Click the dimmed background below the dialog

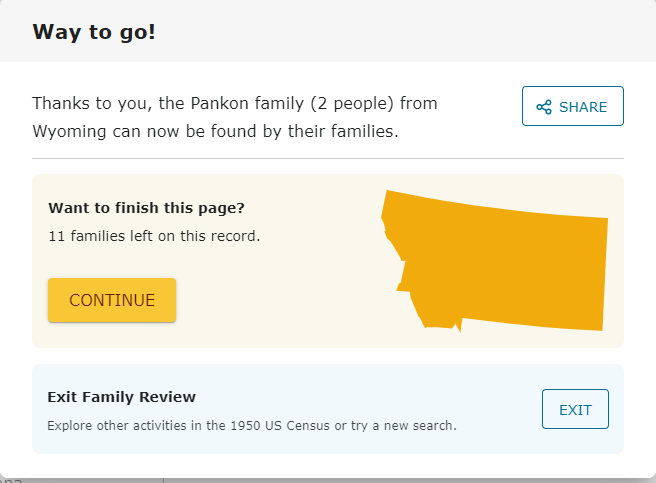click(400, 480)
